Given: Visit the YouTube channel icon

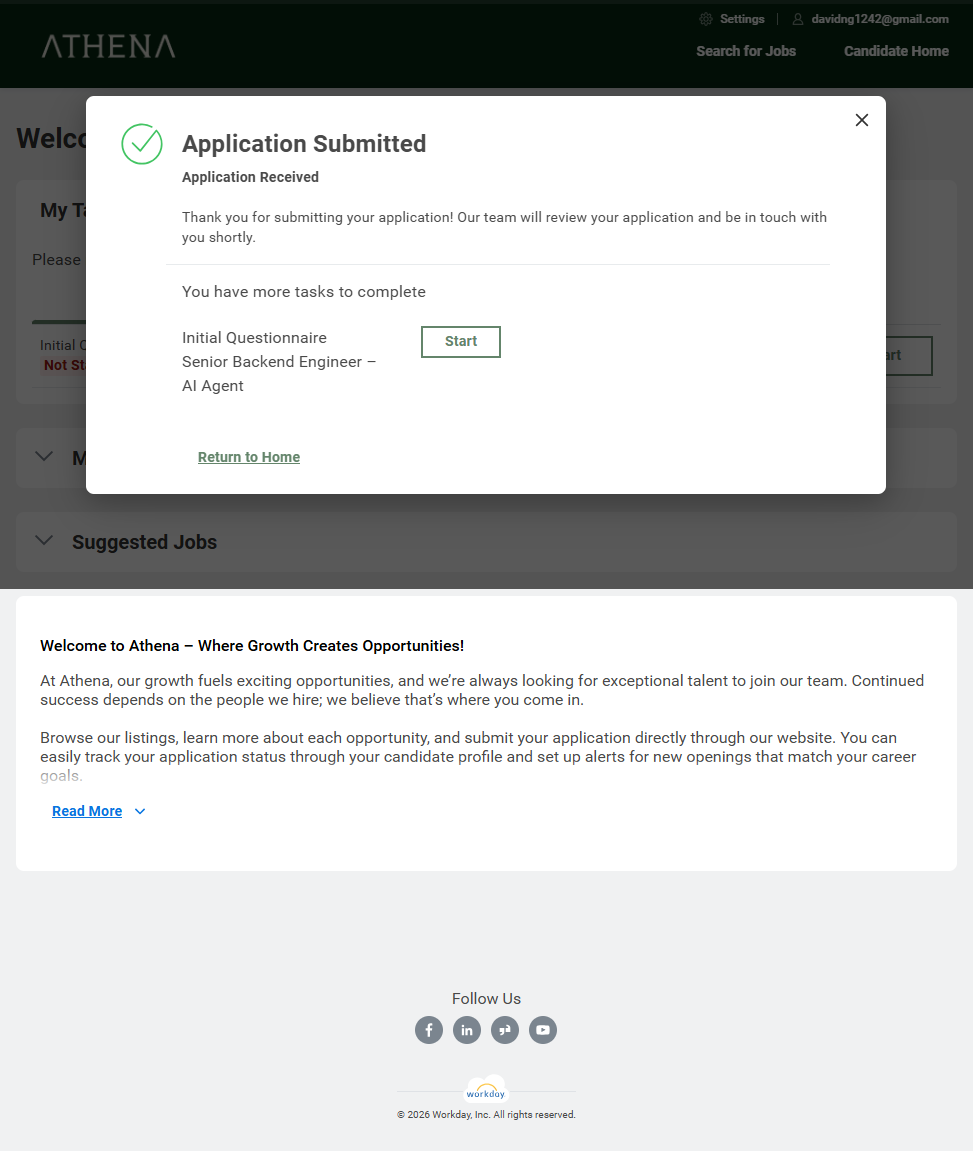Looking at the screenshot, I should point(543,1030).
